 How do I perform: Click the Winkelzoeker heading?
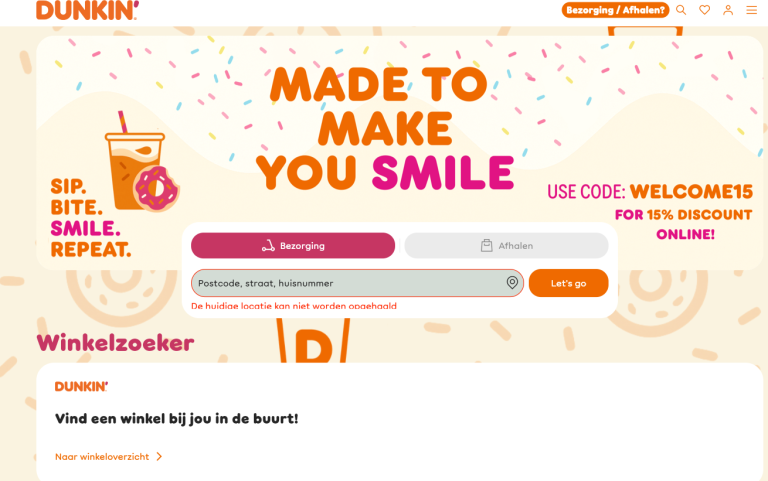115,343
